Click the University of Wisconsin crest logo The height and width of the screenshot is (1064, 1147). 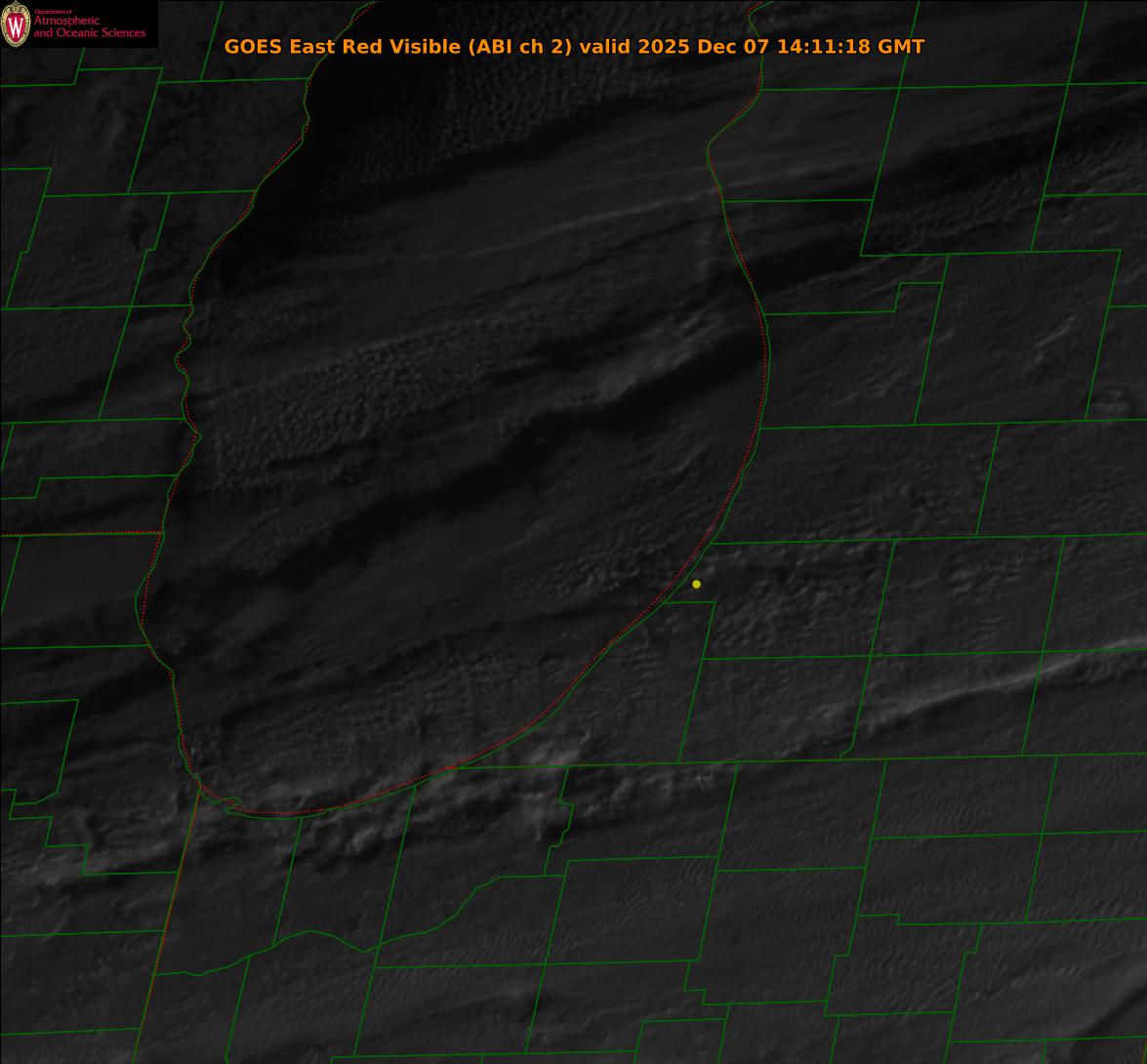tap(16, 24)
